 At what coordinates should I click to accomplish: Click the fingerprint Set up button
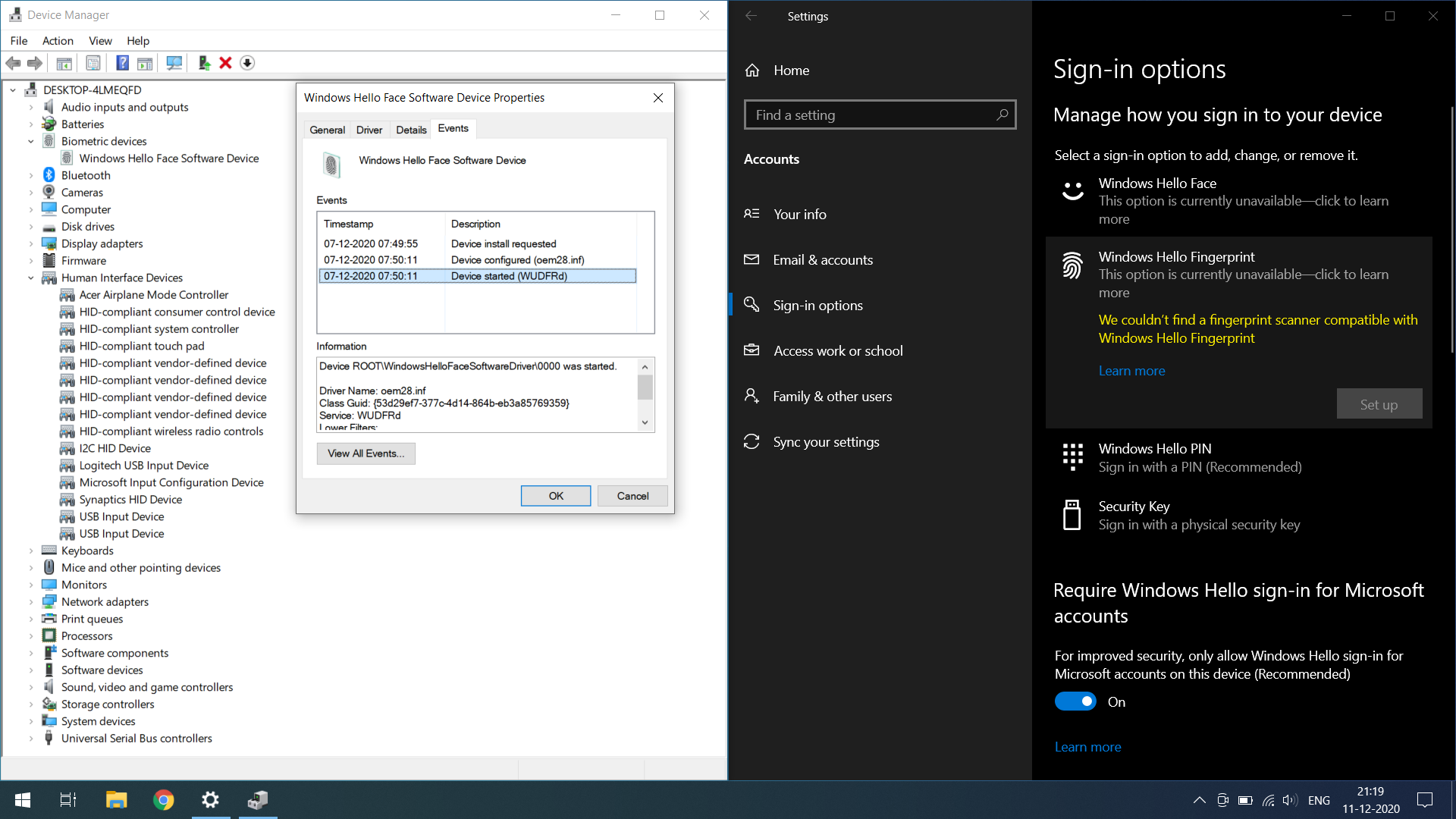pos(1379,404)
